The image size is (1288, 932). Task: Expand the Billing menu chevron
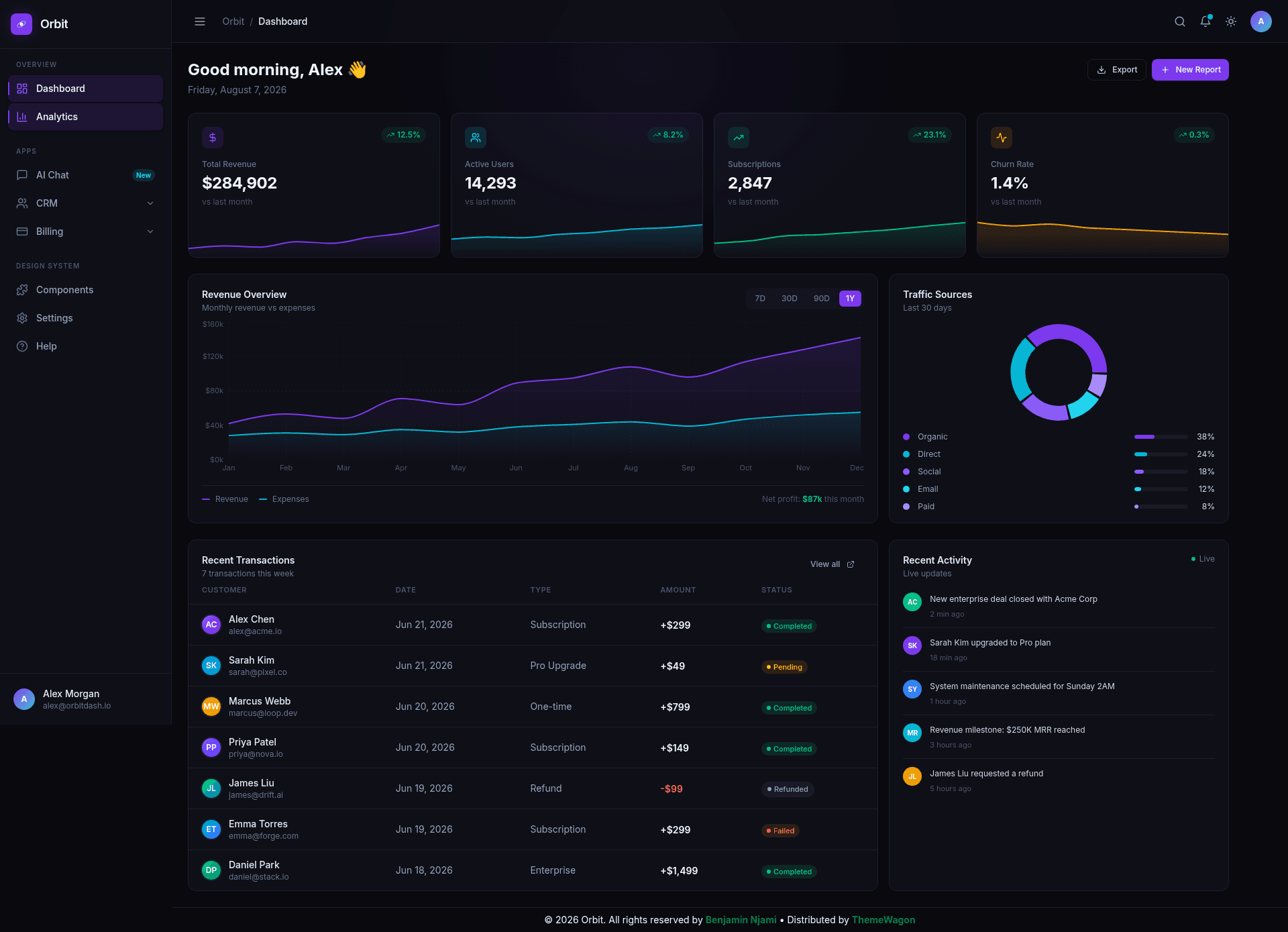coord(150,231)
